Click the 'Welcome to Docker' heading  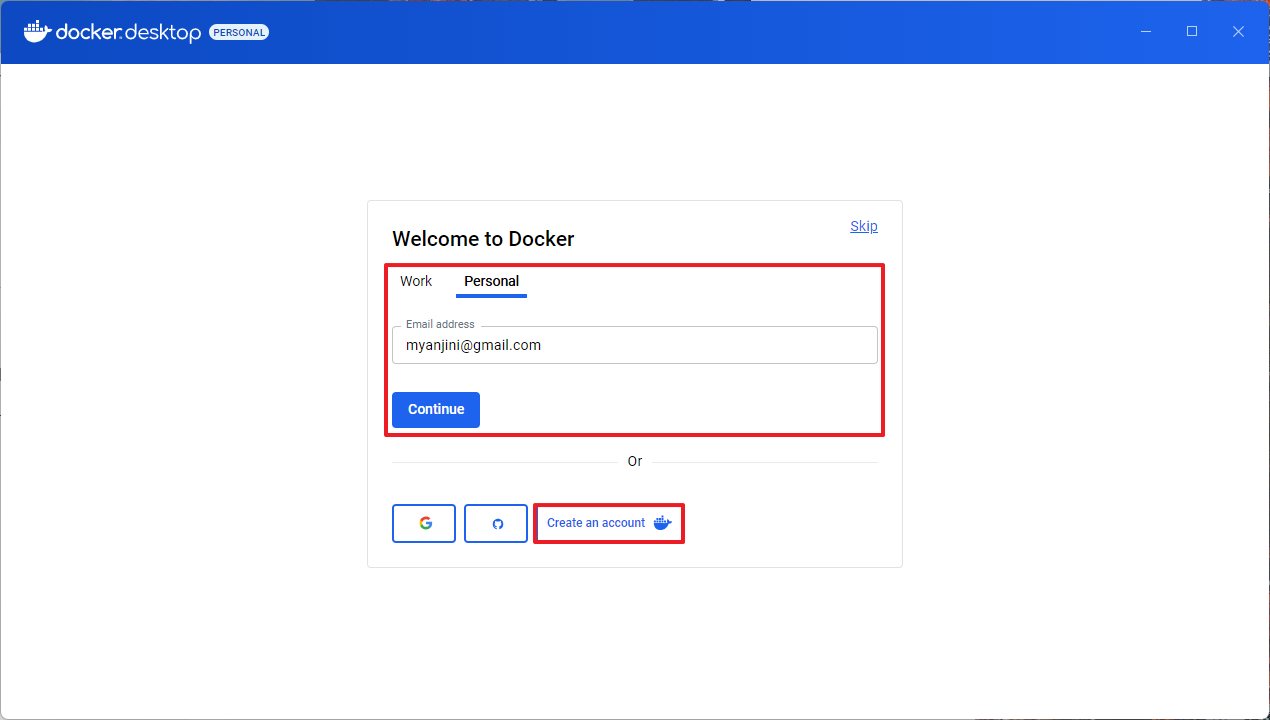[x=483, y=239]
